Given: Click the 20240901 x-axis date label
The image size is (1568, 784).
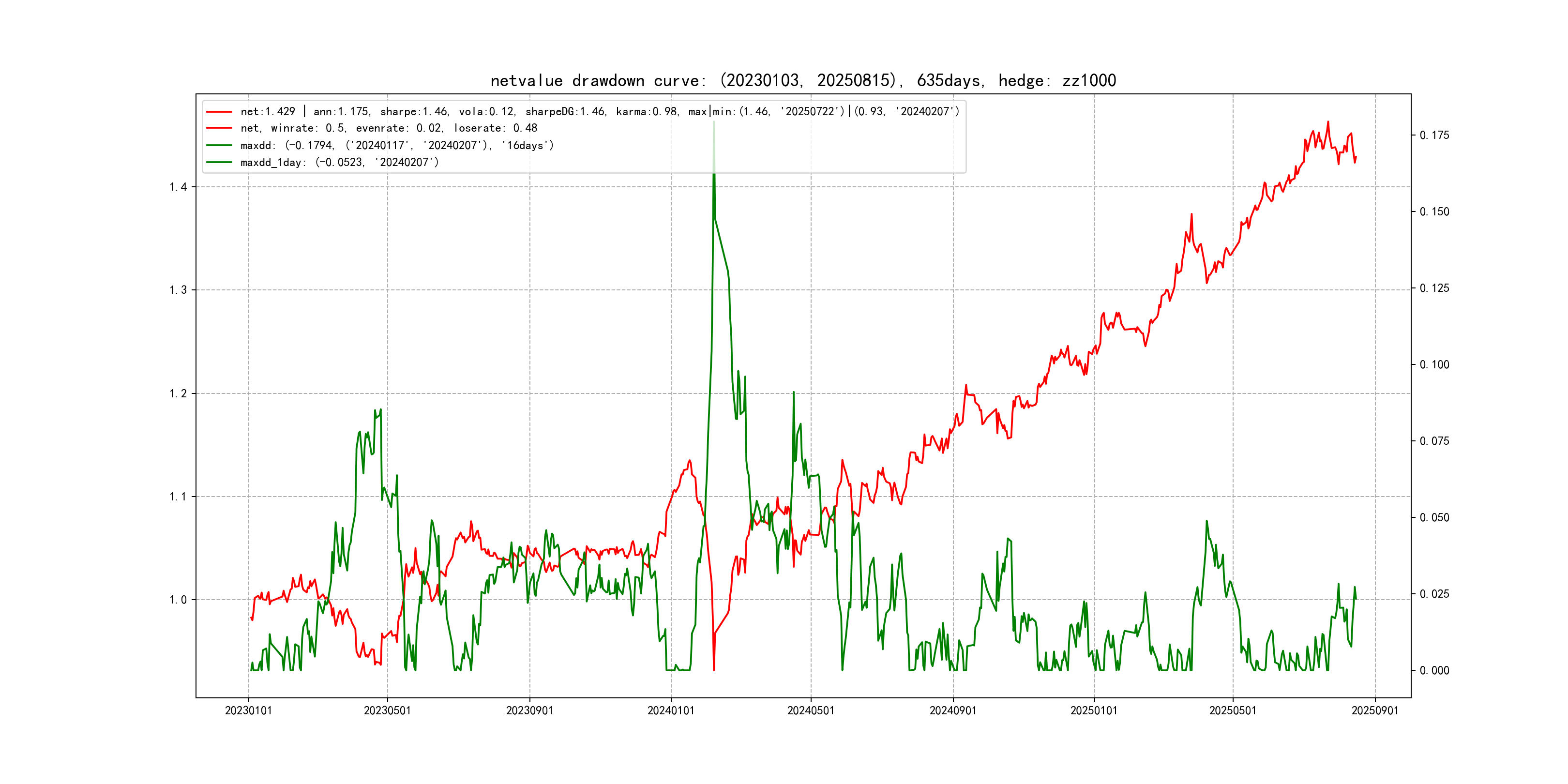Looking at the screenshot, I should tap(952, 711).
